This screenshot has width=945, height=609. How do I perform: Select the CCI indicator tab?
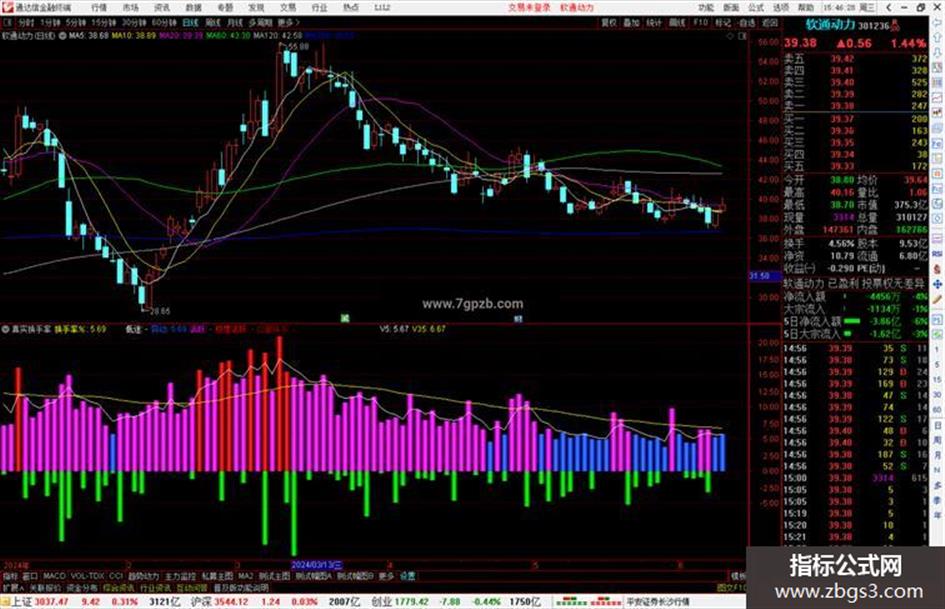[x=116, y=576]
